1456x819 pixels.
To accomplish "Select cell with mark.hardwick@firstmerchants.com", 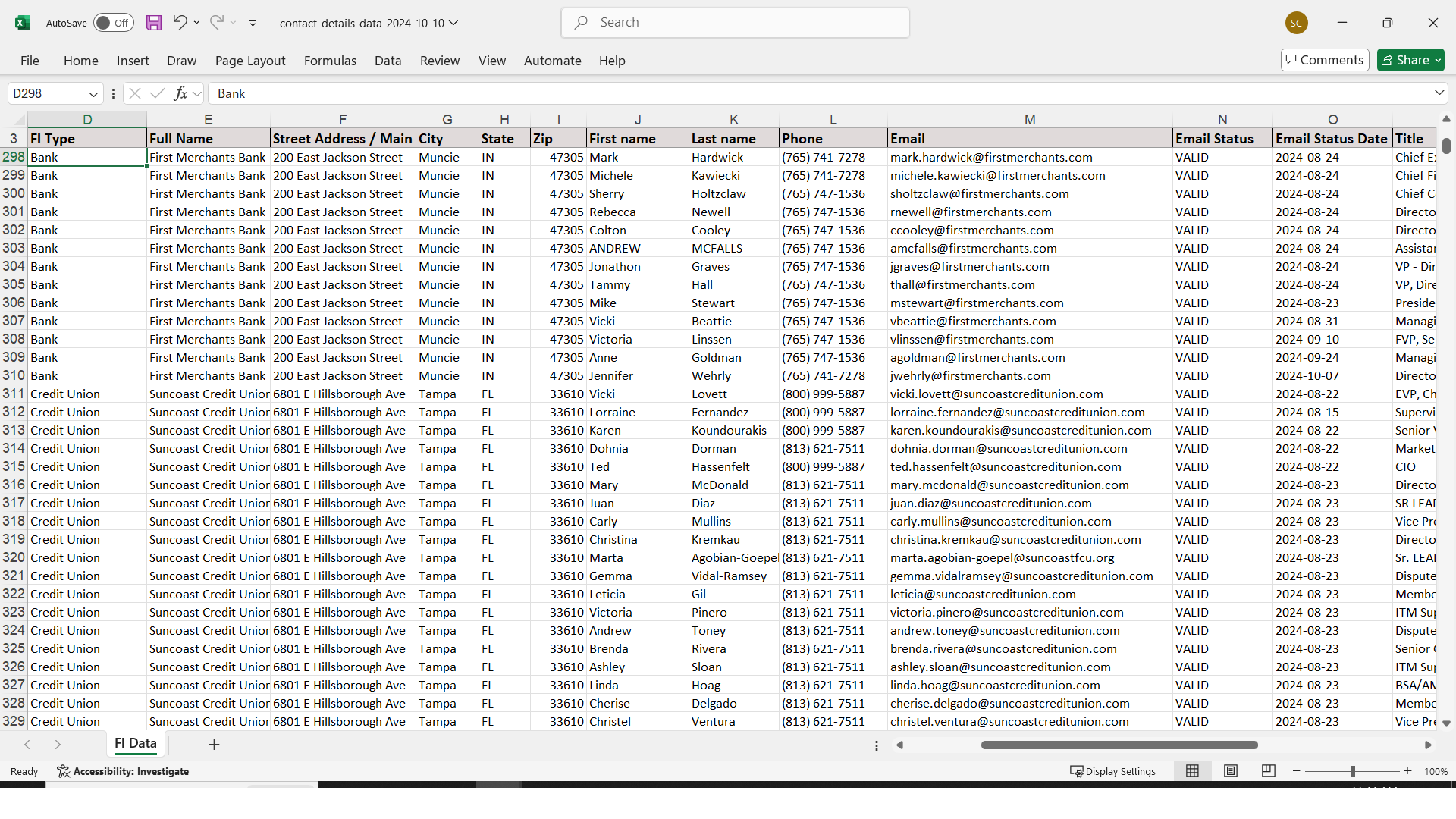I will click(x=1030, y=157).
